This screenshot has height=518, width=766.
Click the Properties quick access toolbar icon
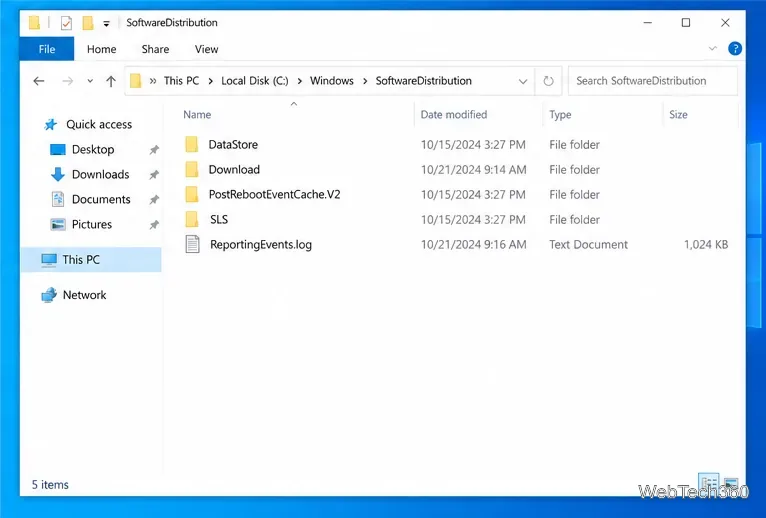click(x=66, y=22)
